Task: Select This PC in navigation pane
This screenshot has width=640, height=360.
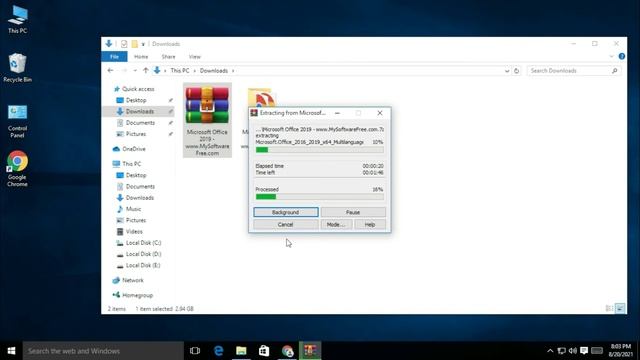Action: pyautogui.click(x=131, y=164)
